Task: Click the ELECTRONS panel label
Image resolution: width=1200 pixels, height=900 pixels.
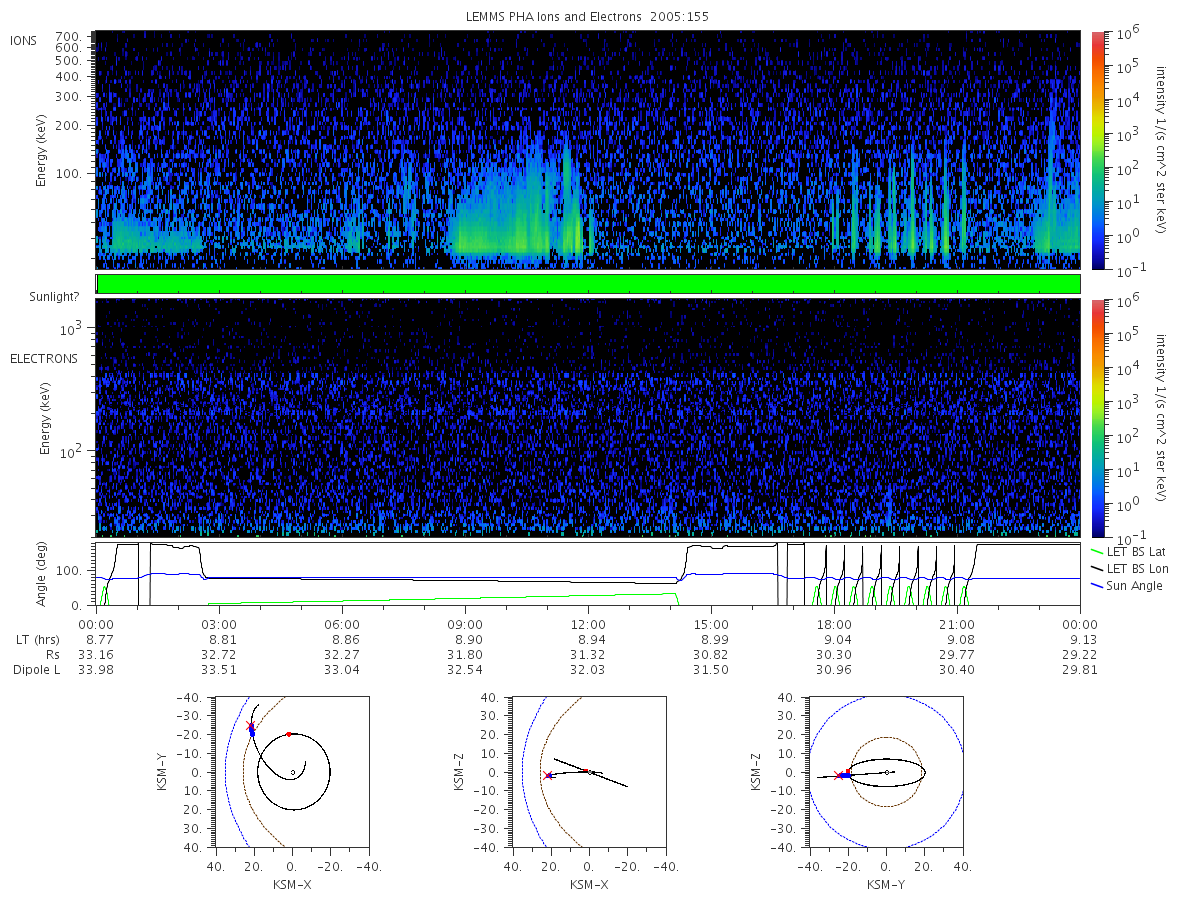Action: tap(43, 358)
